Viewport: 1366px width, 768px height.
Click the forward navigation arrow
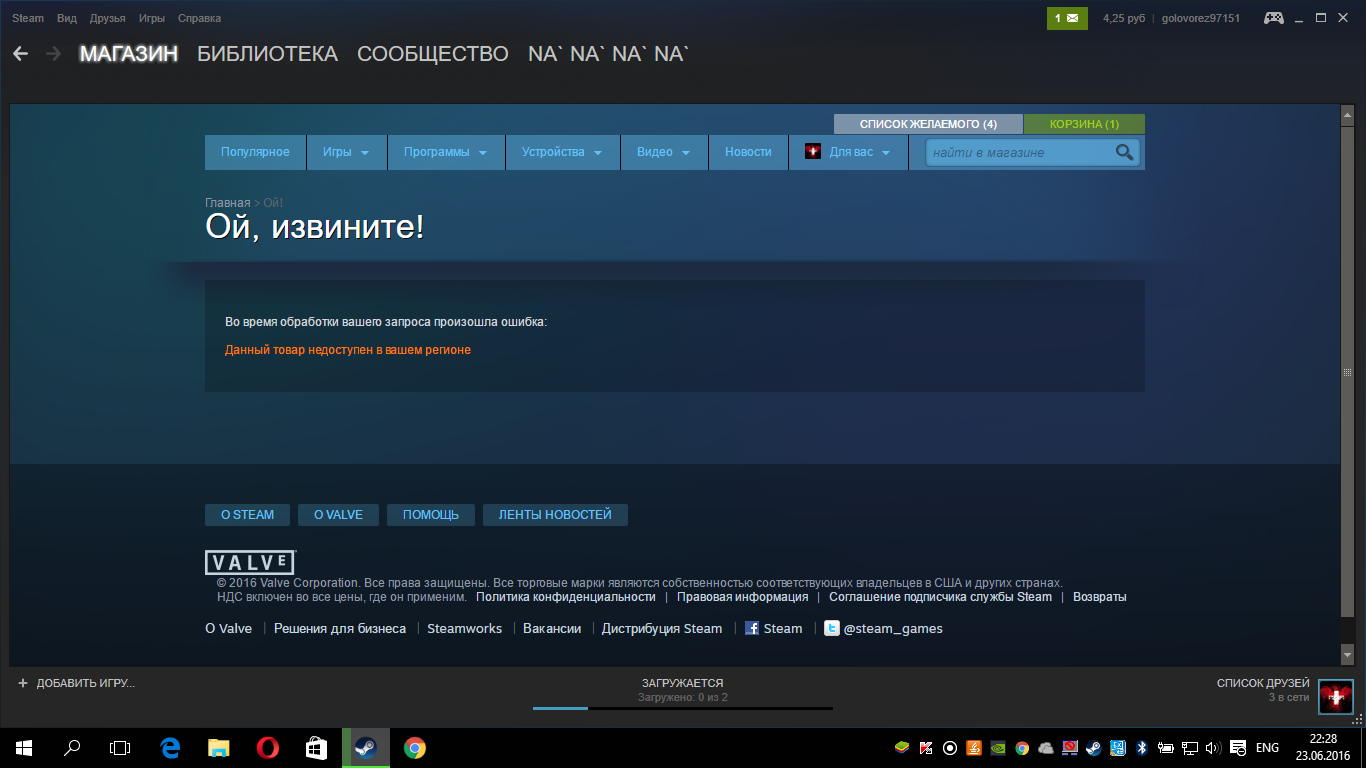53,54
